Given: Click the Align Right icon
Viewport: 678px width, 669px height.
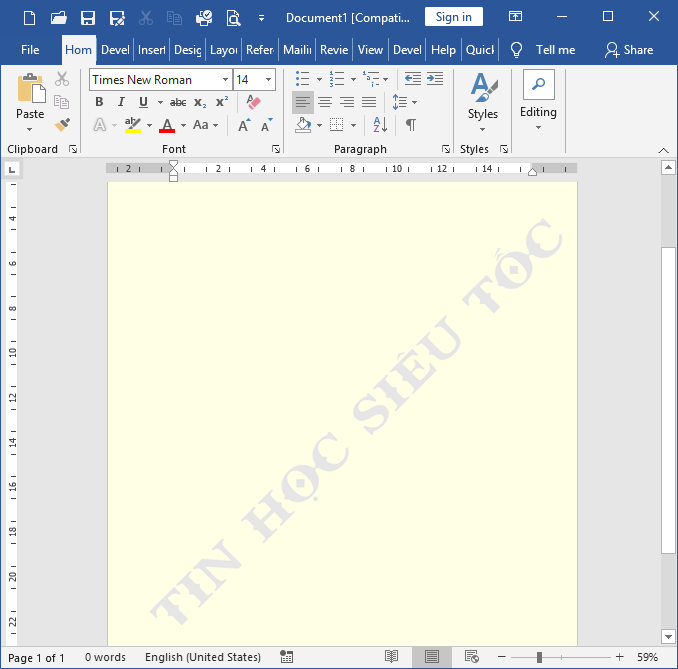Looking at the screenshot, I should (x=347, y=102).
